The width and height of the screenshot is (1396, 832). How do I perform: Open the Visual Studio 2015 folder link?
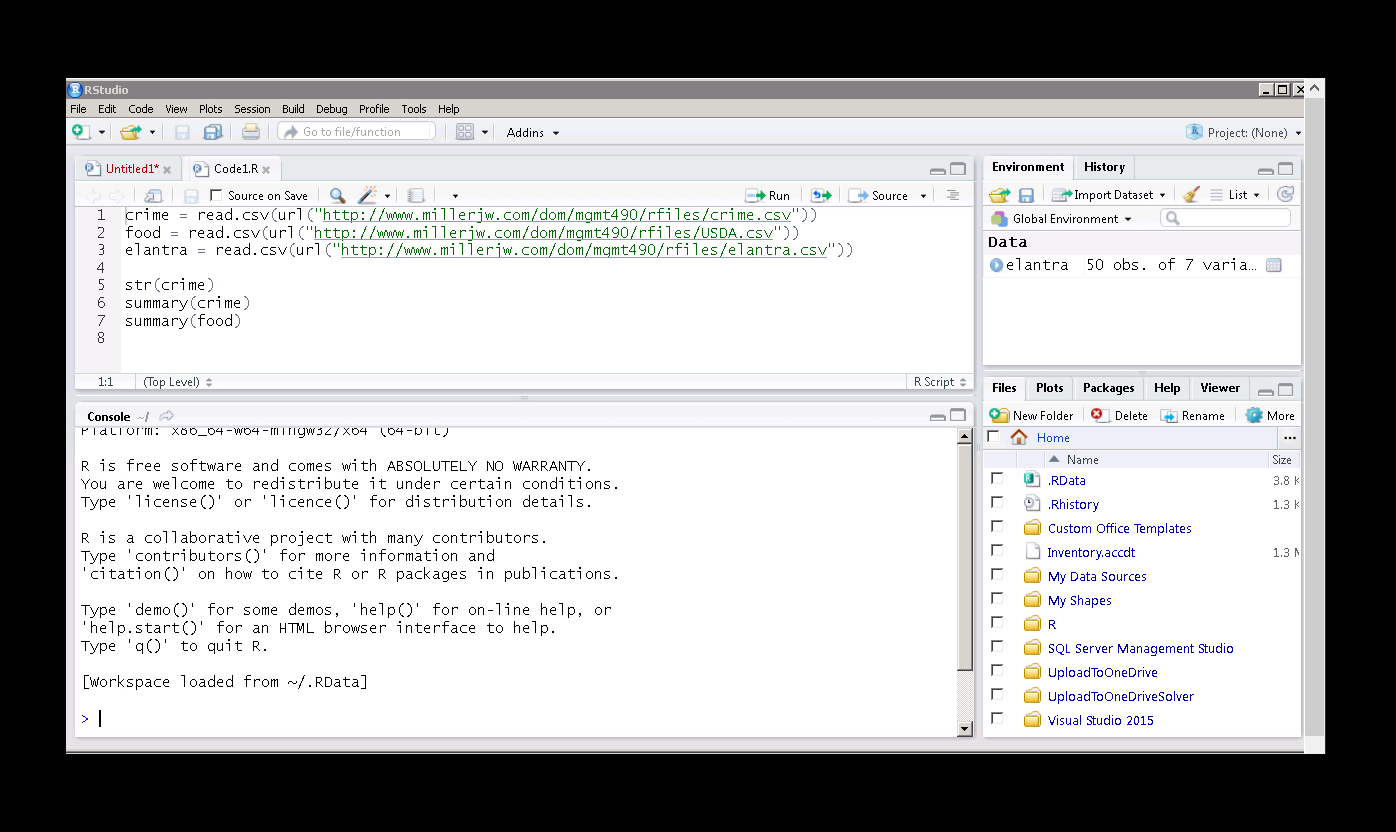pos(1100,720)
